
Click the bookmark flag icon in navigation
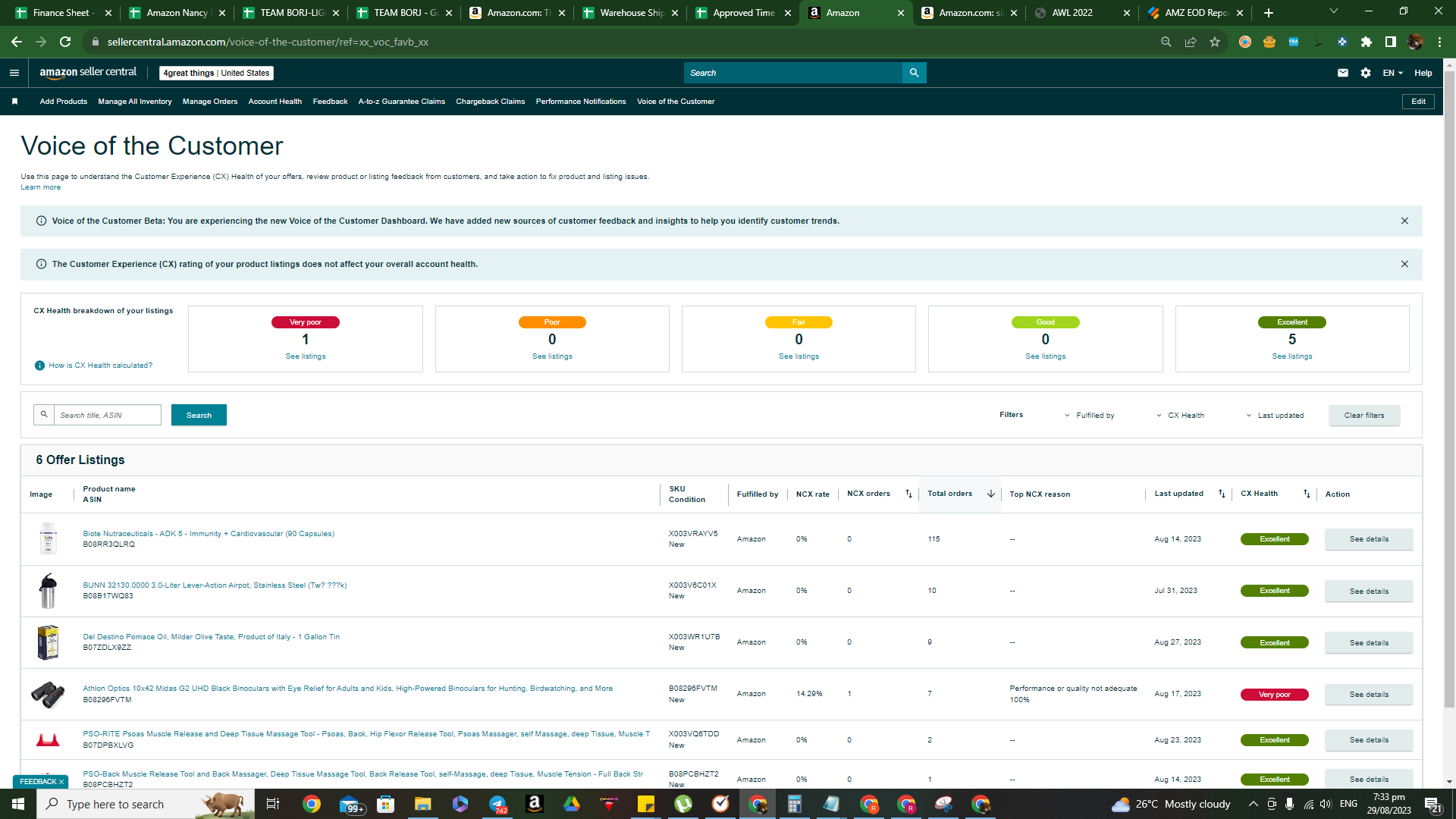coord(14,102)
